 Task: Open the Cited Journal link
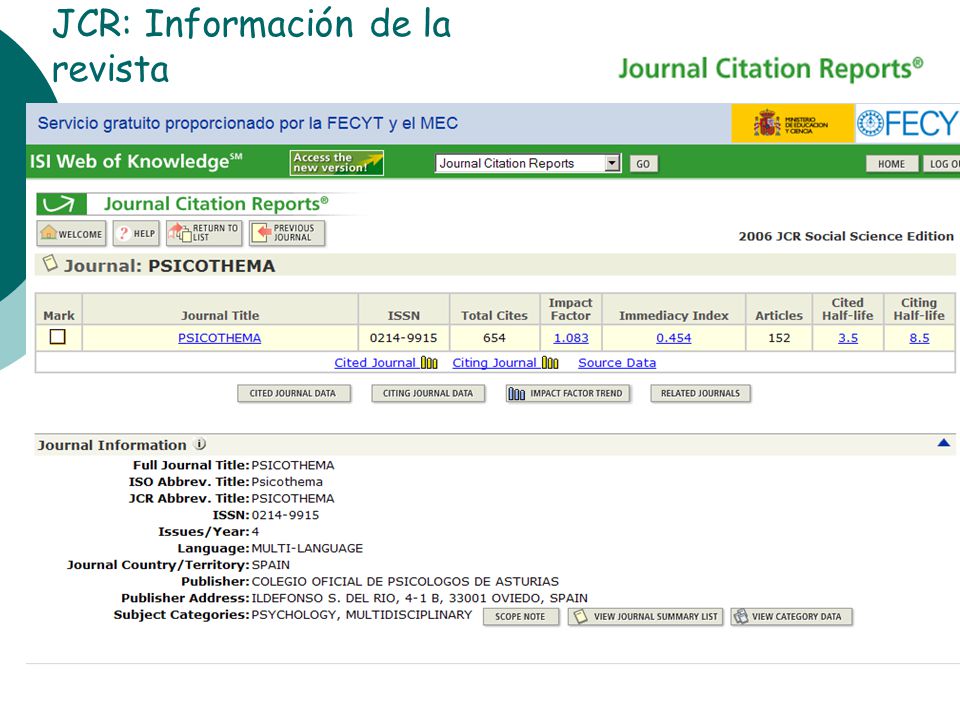375,363
